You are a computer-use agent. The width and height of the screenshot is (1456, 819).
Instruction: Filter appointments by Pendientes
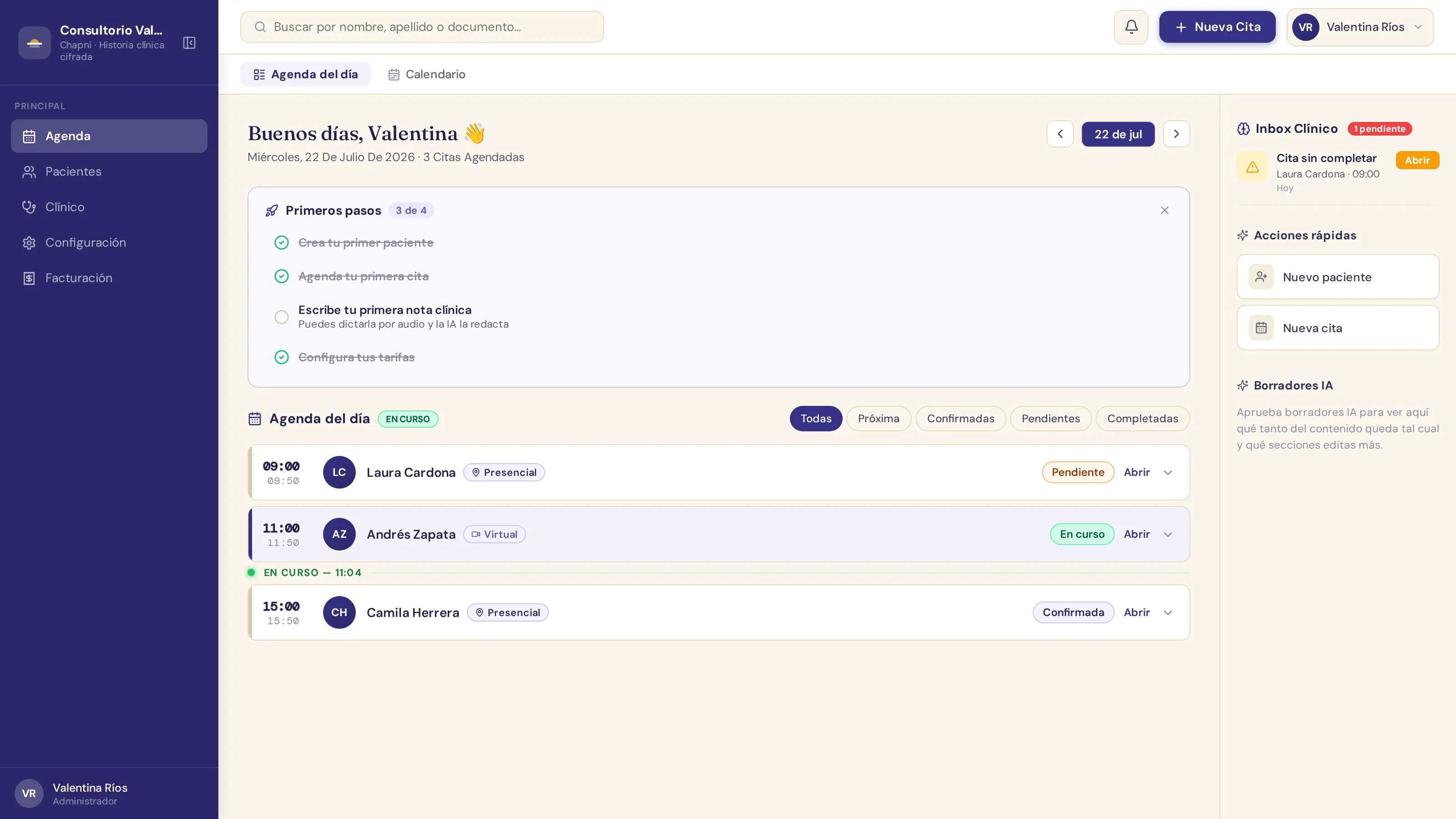click(x=1051, y=419)
